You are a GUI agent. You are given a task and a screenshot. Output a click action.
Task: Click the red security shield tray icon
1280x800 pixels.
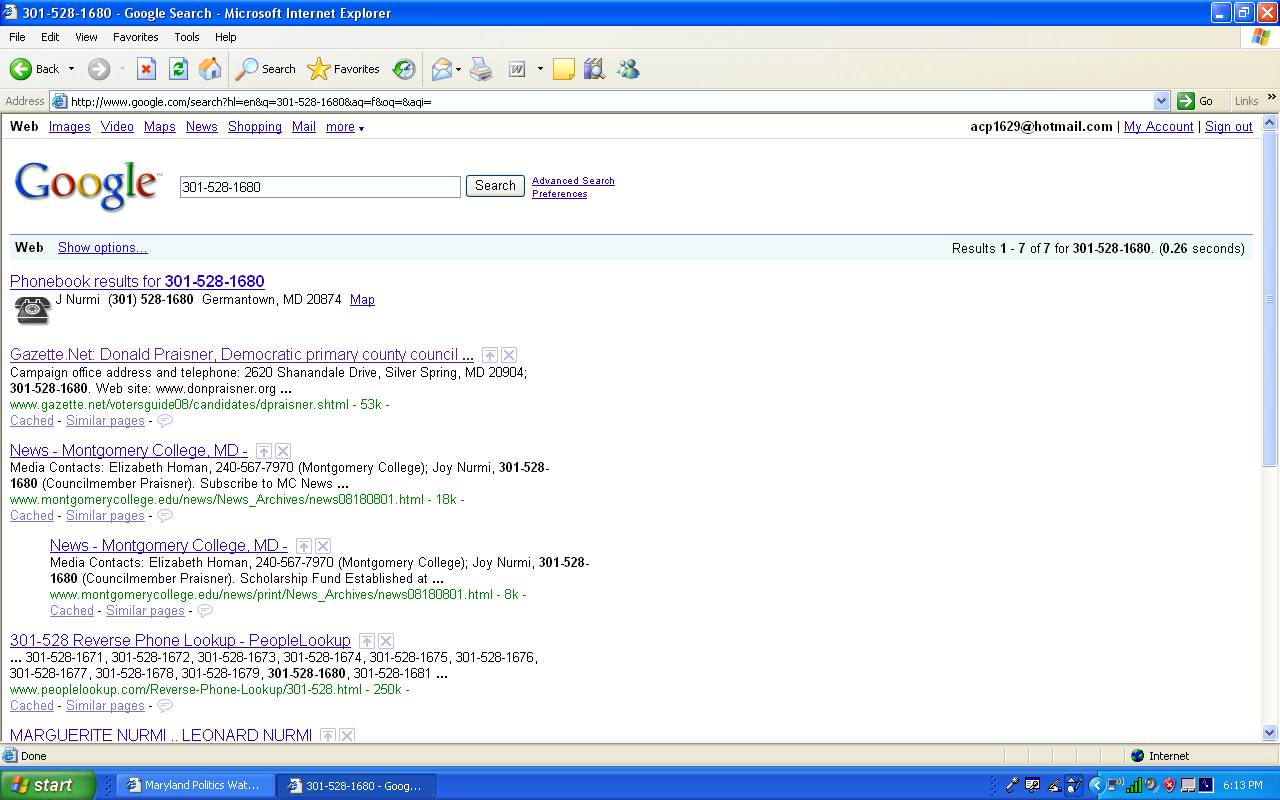coord(1170,785)
